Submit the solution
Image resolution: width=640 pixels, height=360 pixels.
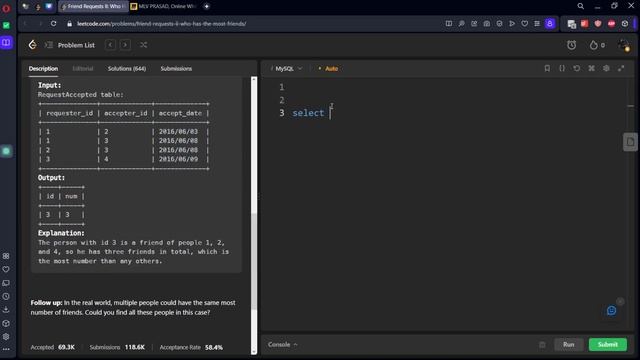608,344
